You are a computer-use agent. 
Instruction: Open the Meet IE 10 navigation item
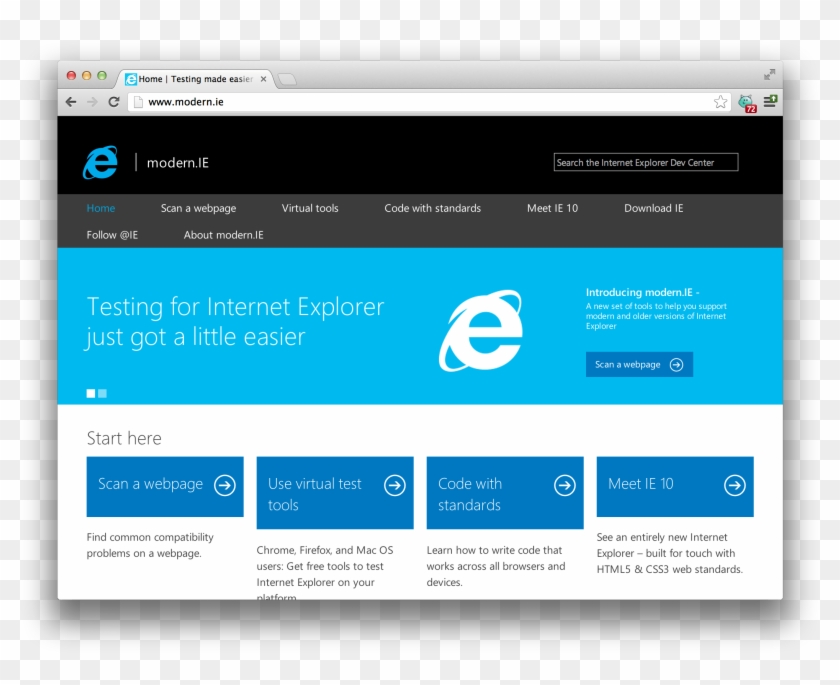(551, 208)
